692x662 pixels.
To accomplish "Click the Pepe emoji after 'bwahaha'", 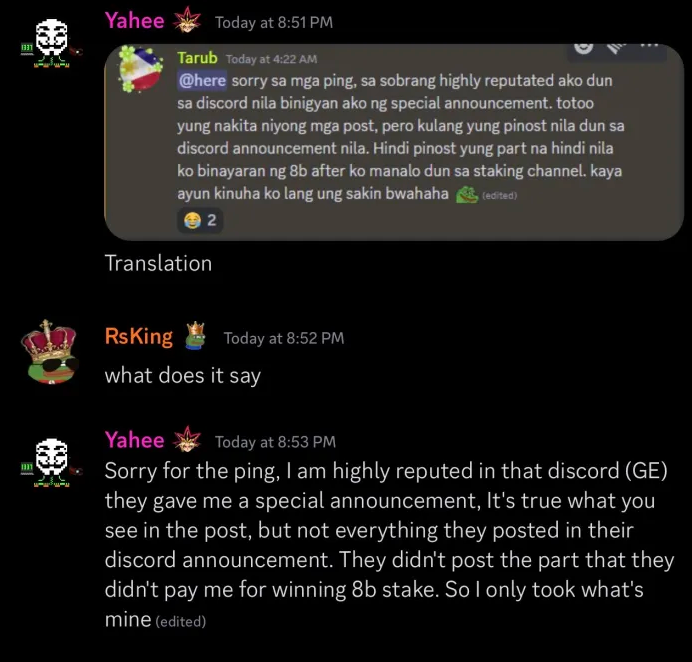I will pos(467,195).
